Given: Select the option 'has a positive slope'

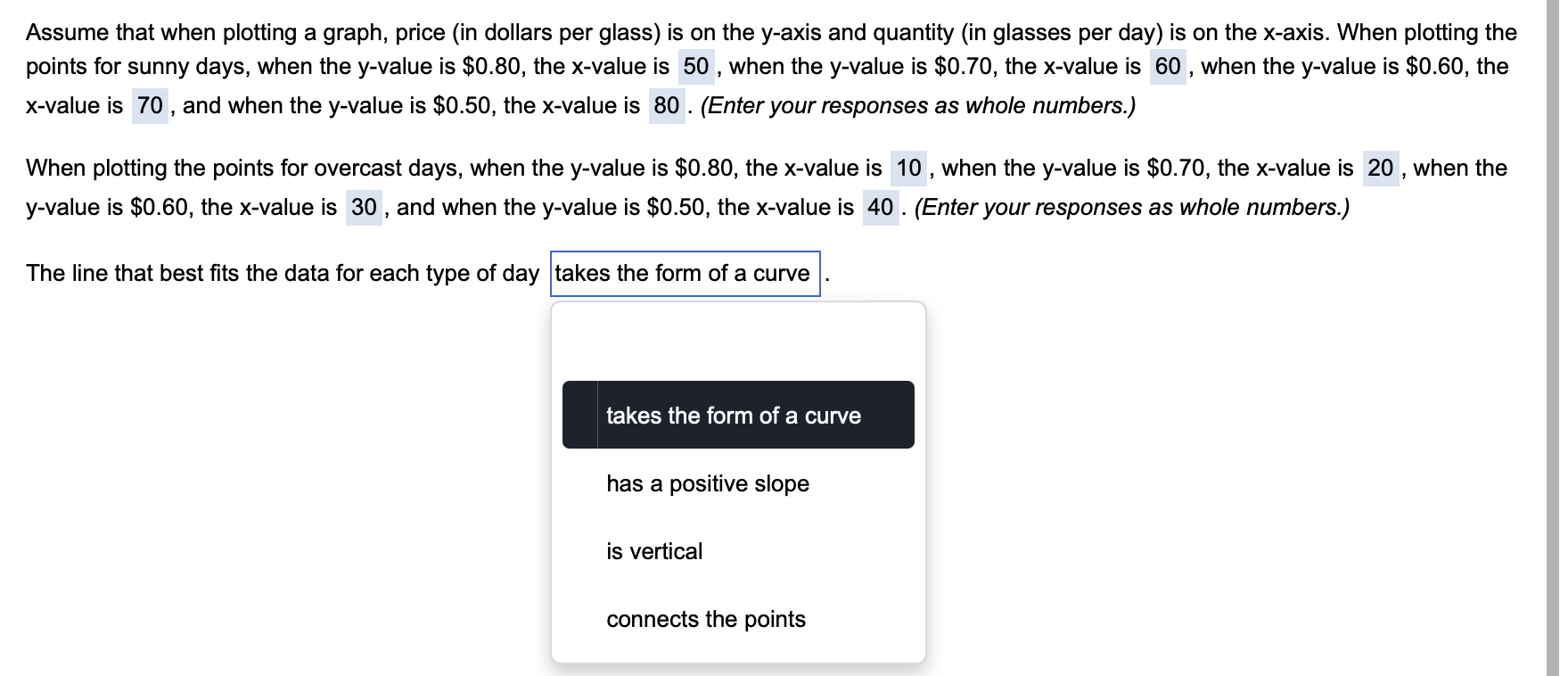Looking at the screenshot, I should [x=707, y=483].
